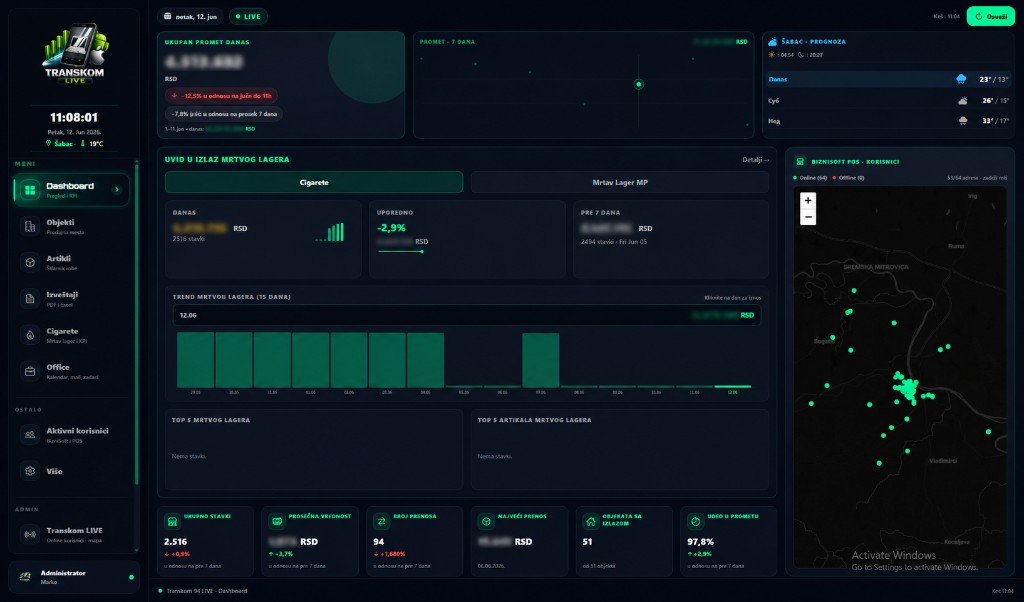
Task: Click the Prosečna vrednost money icon
Action: [x=277, y=521]
